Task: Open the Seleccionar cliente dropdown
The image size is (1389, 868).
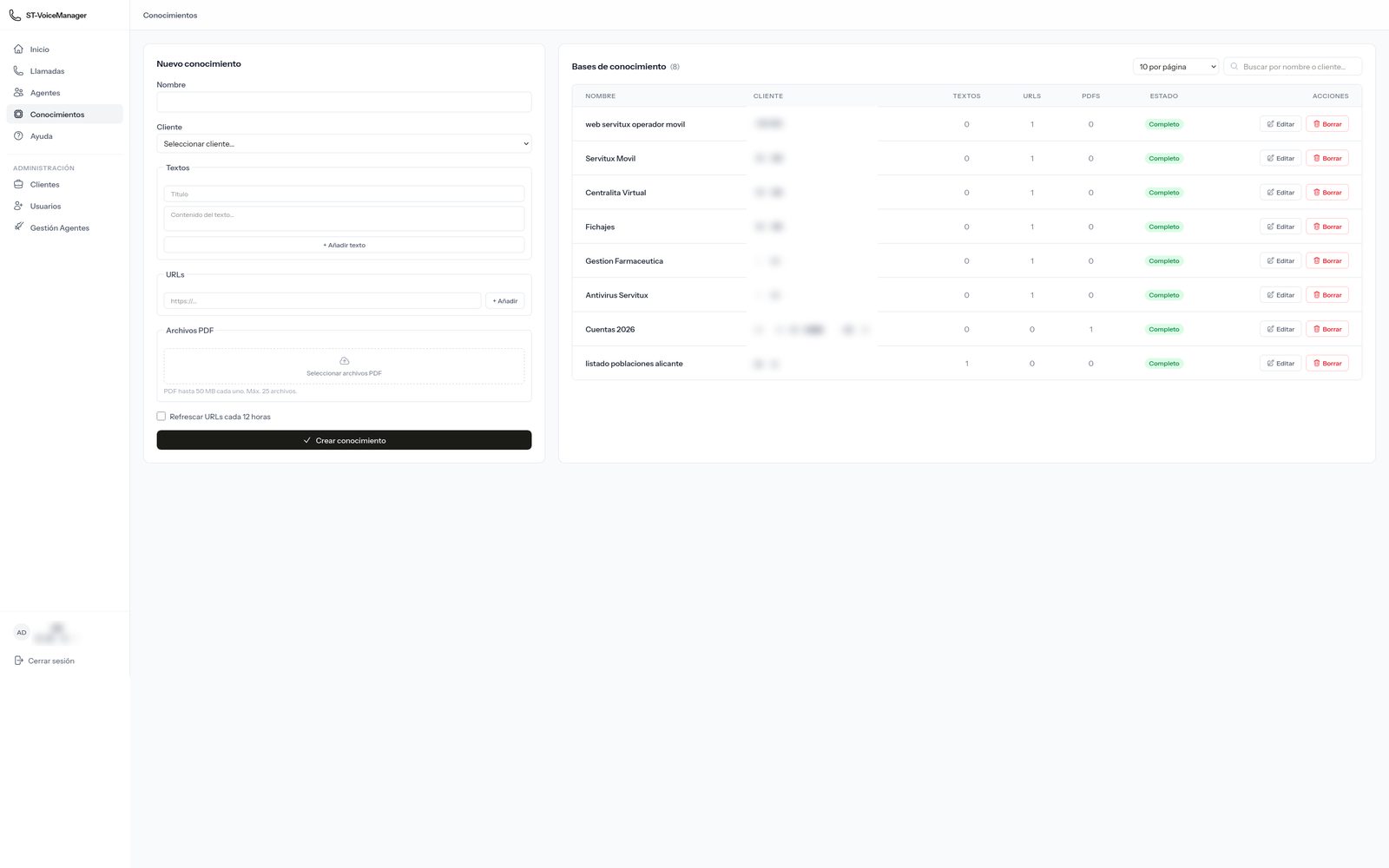Action: click(x=344, y=144)
